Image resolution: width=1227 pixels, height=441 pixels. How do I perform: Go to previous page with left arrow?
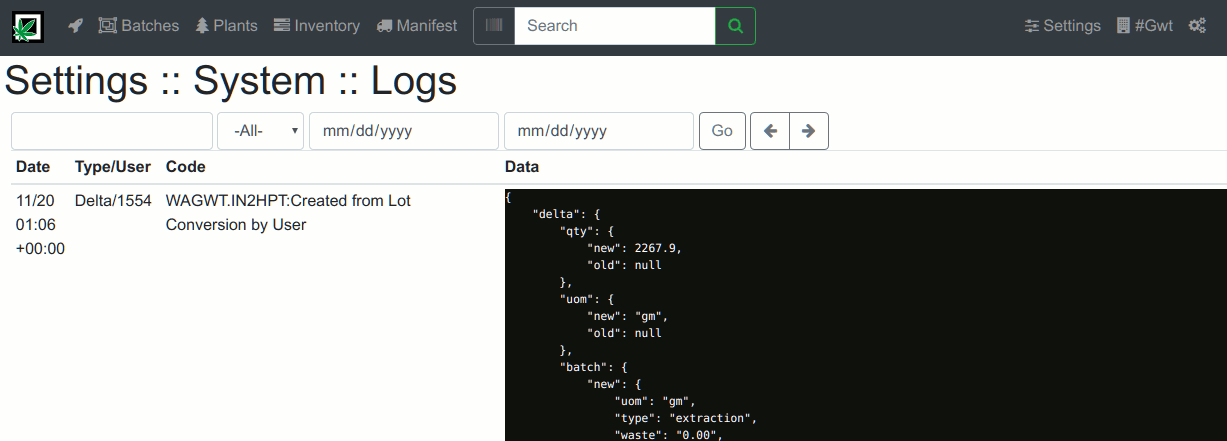pos(770,131)
